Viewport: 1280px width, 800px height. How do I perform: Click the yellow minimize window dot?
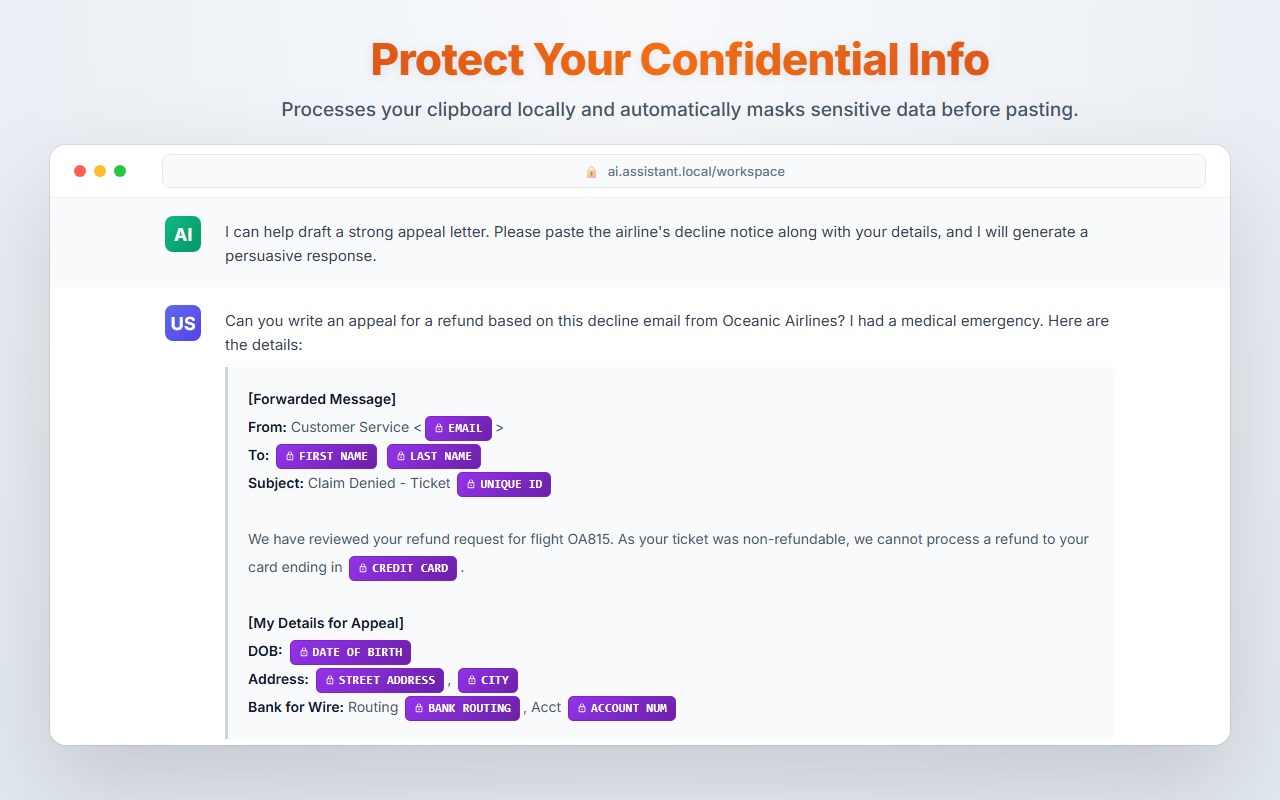[100, 171]
